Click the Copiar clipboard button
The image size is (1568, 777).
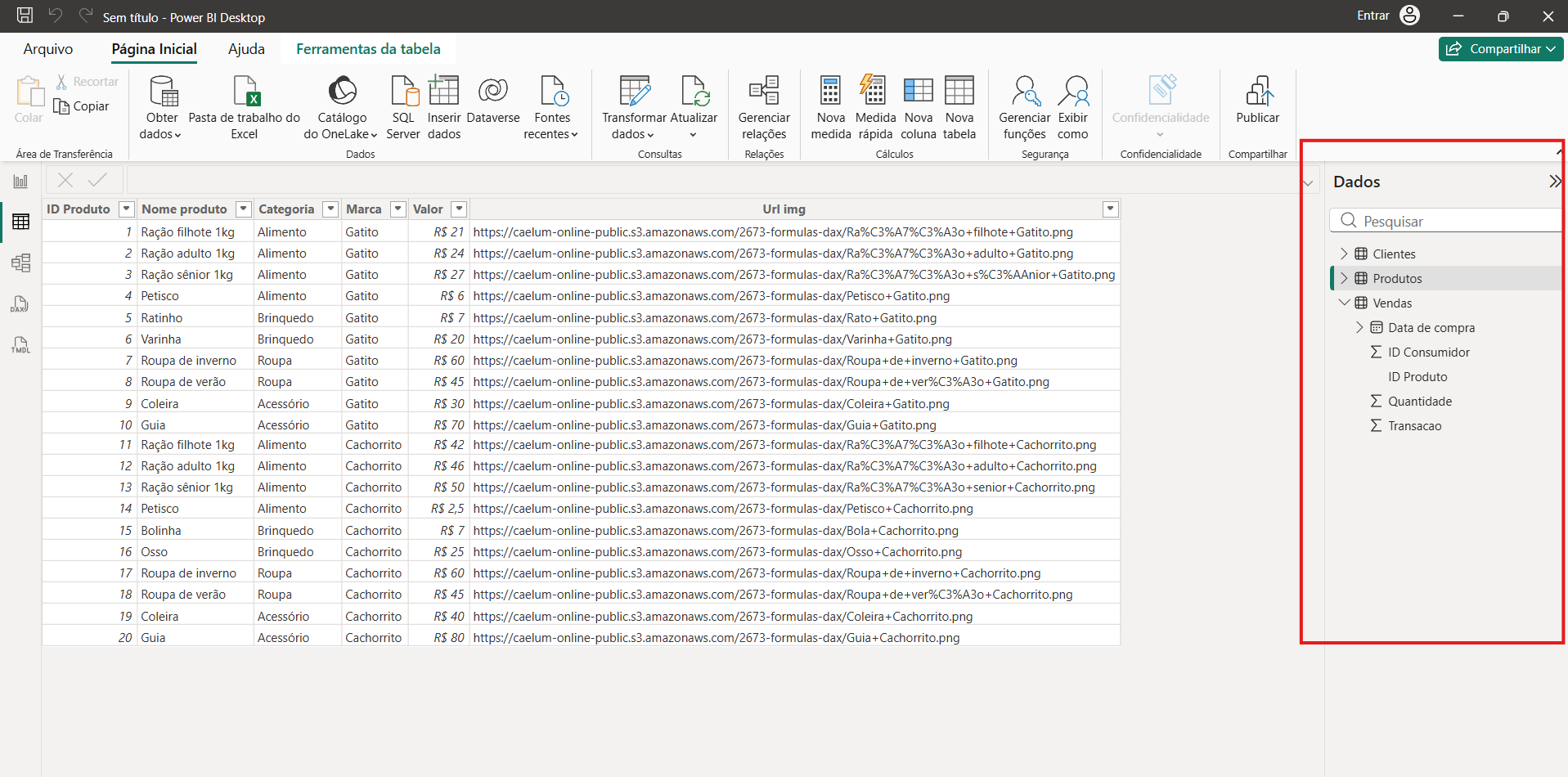click(x=81, y=106)
